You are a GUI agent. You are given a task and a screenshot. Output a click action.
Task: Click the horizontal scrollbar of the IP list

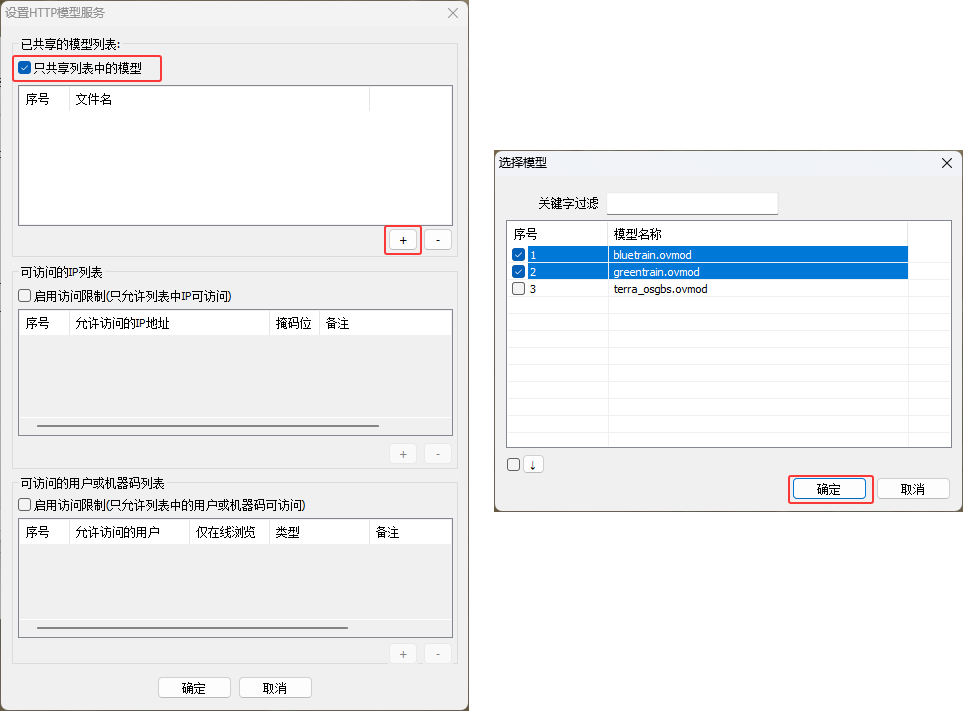(x=208, y=426)
